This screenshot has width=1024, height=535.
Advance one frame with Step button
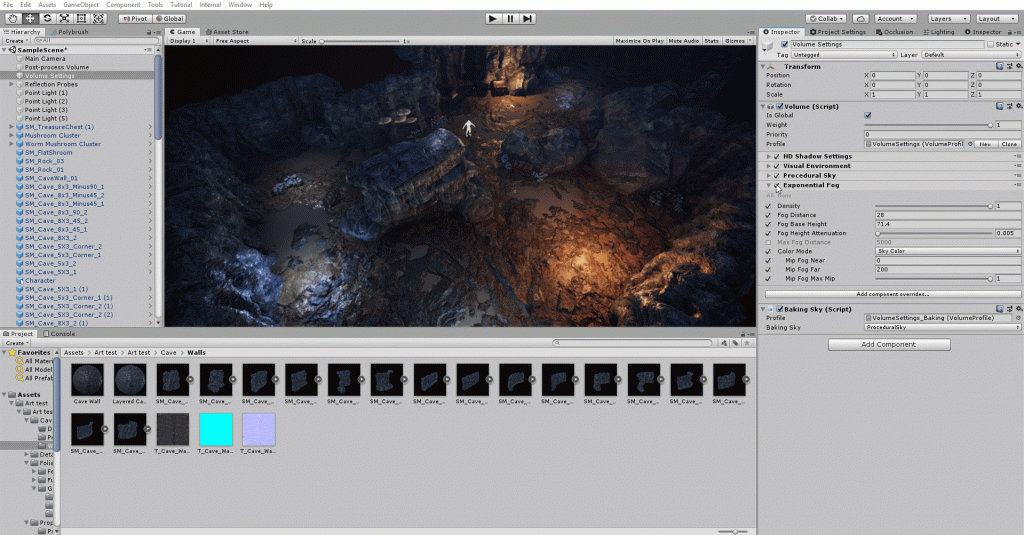[x=528, y=18]
